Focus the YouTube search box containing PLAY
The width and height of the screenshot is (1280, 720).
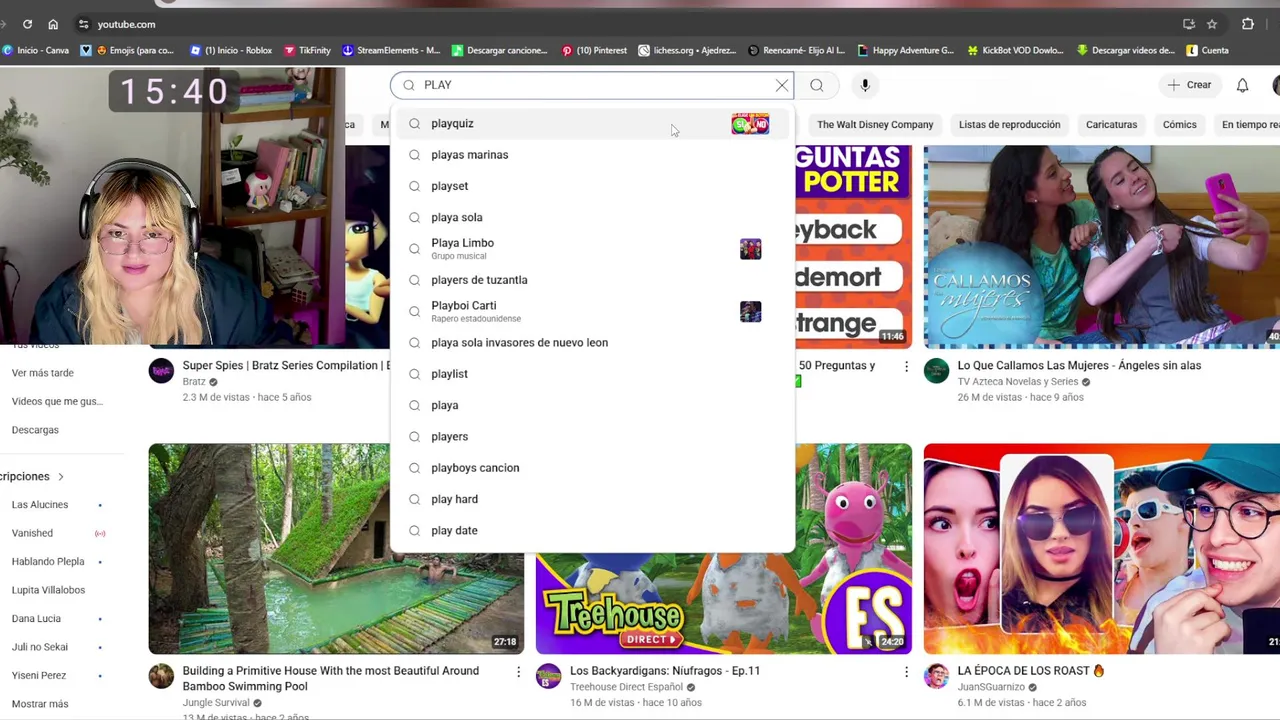(x=590, y=85)
